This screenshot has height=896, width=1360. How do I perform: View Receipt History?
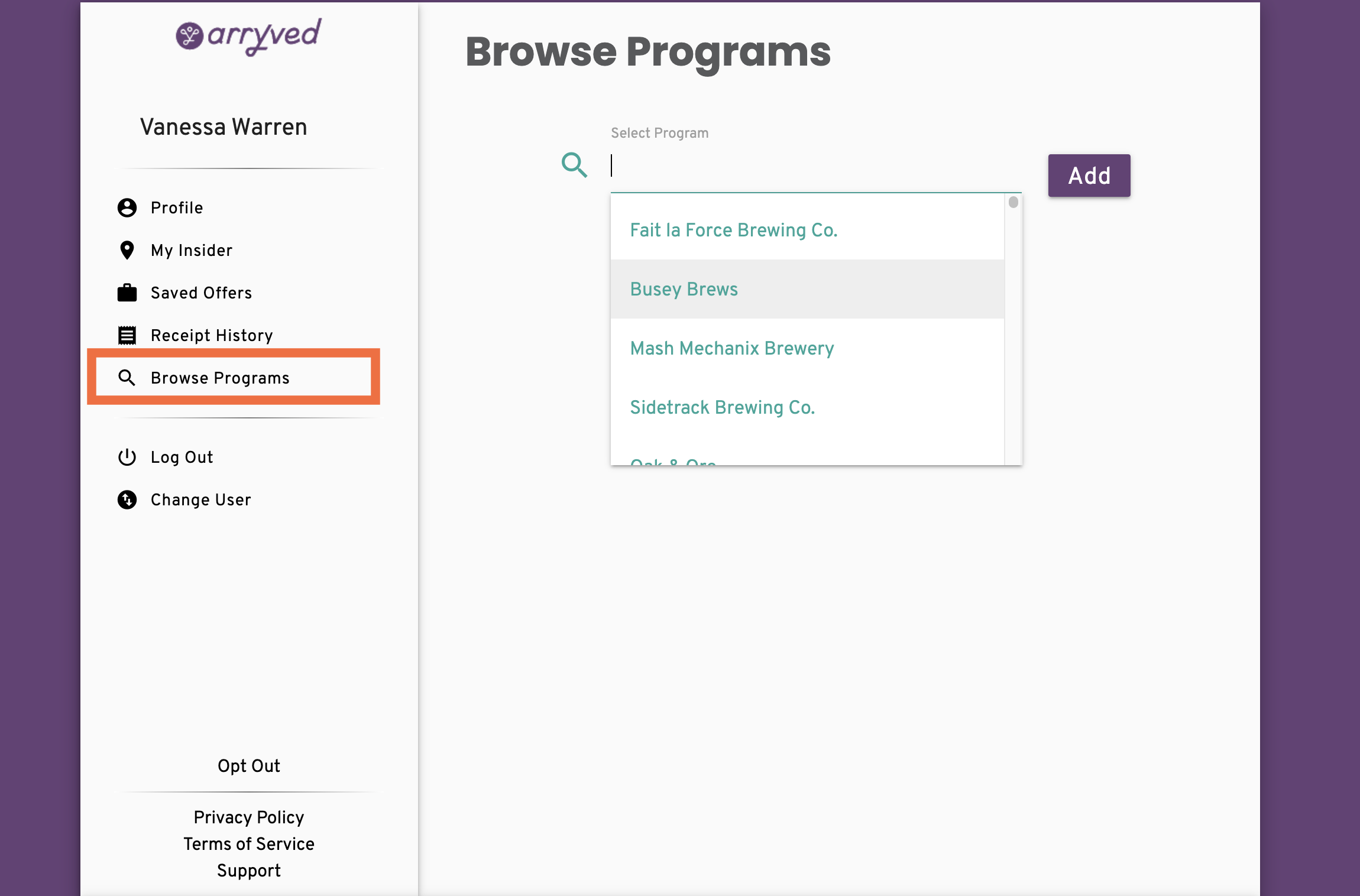click(212, 335)
